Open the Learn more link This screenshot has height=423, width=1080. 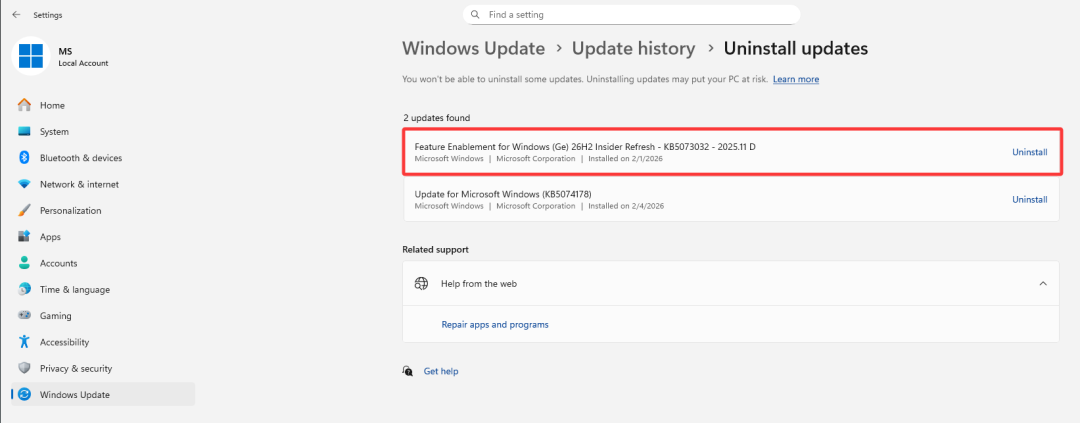click(795, 79)
